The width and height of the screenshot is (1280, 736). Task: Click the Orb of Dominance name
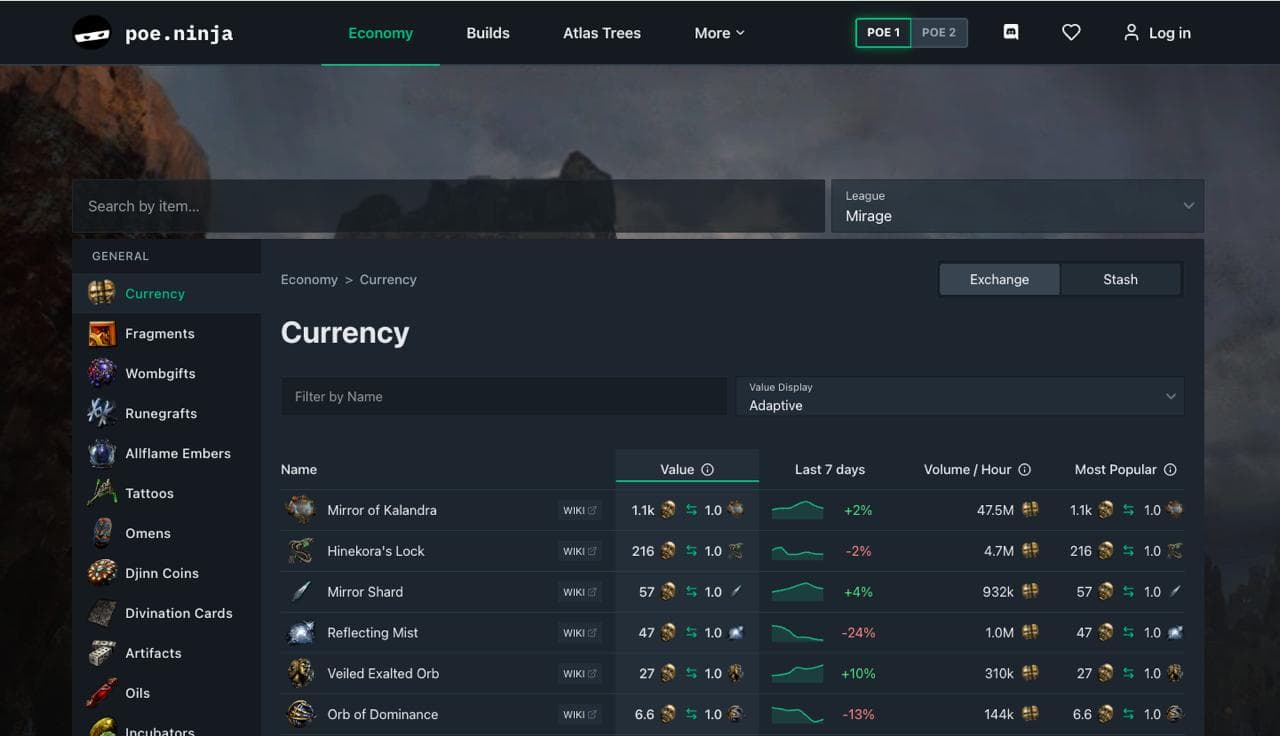click(x=382, y=714)
